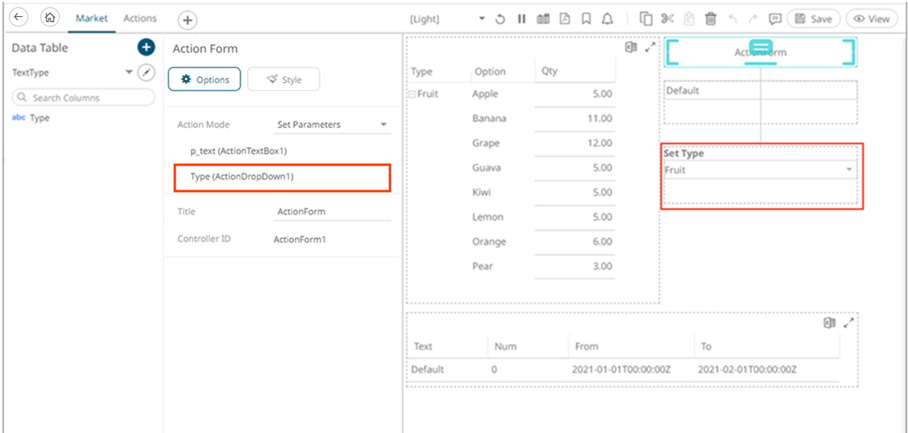Collapse the Fruit row group
This screenshot has width=908, height=433.
pos(411,94)
